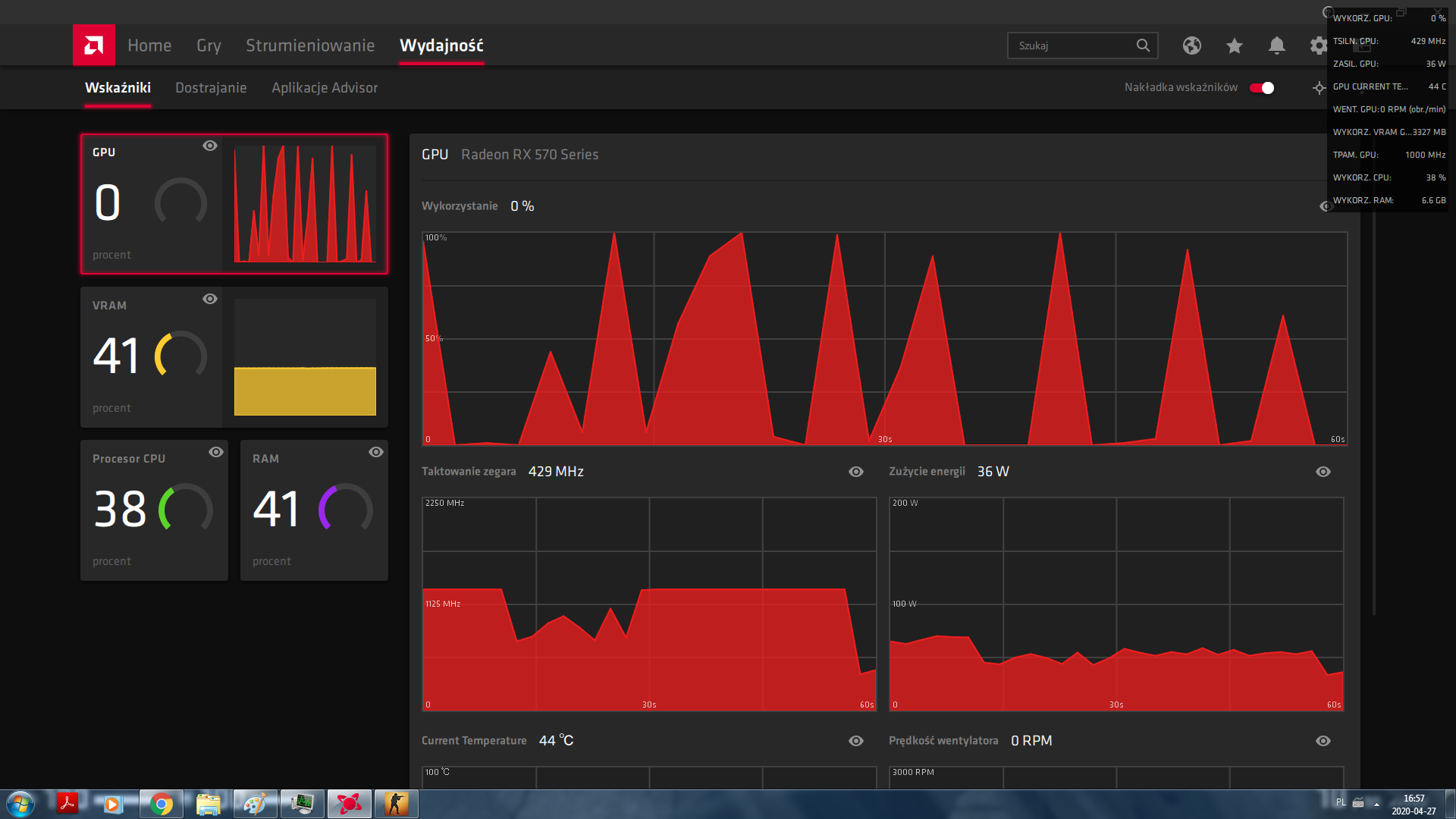This screenshot has width=1456, height=819.
Task: Open the media player taskbar icon
Action: pos(113,805)
